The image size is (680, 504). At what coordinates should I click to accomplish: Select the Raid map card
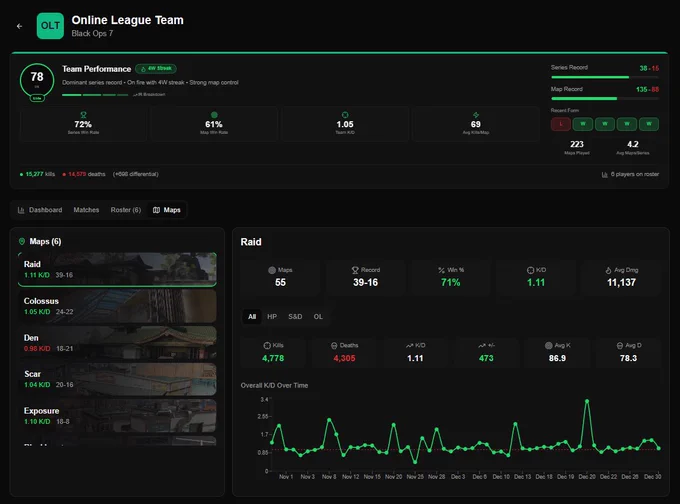coord(117,269)
